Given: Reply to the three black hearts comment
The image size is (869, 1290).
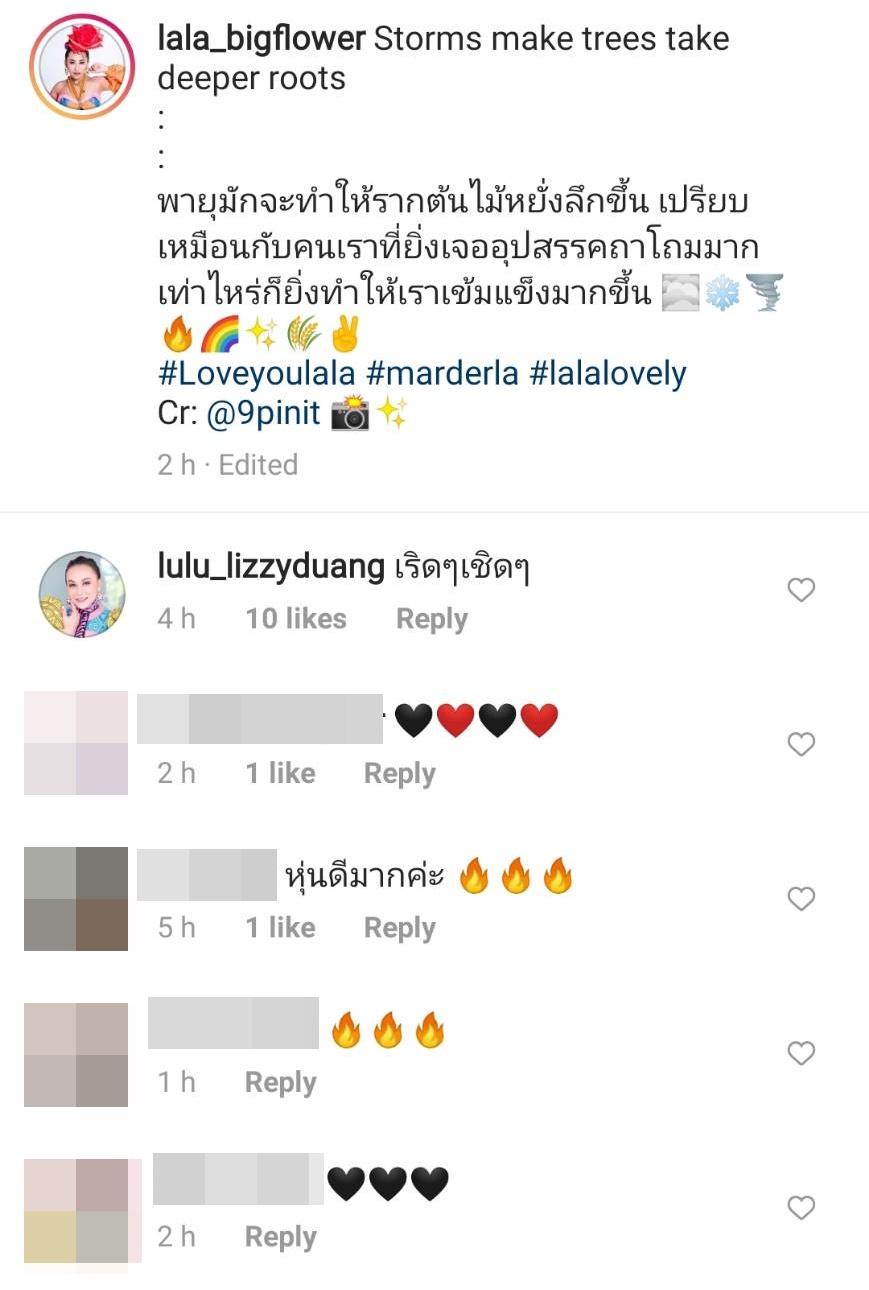Looking at the screenshot, I should (281, 1237).
